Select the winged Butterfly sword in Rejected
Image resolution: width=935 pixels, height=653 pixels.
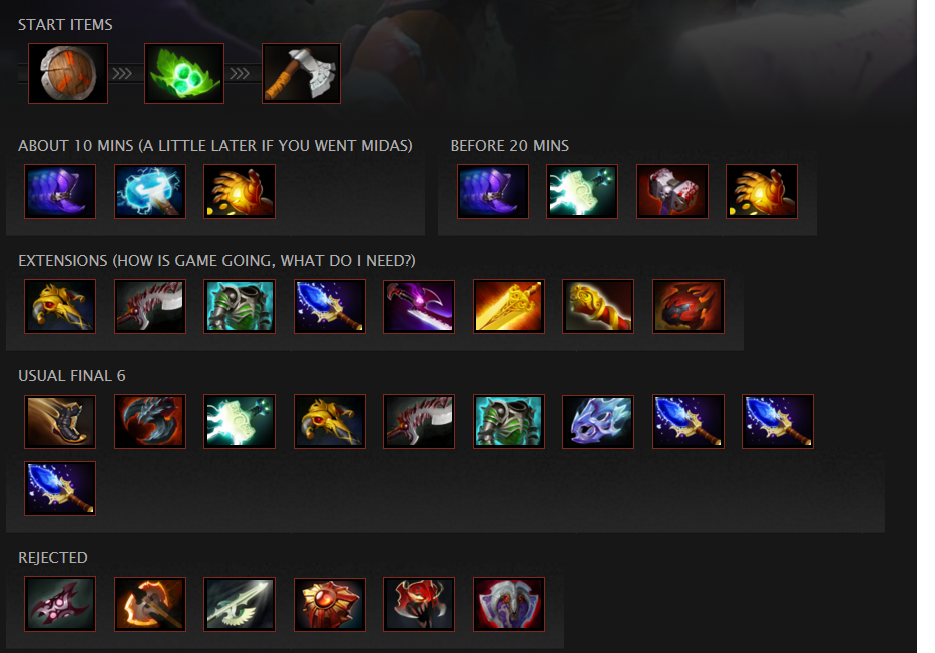[239, 604]
